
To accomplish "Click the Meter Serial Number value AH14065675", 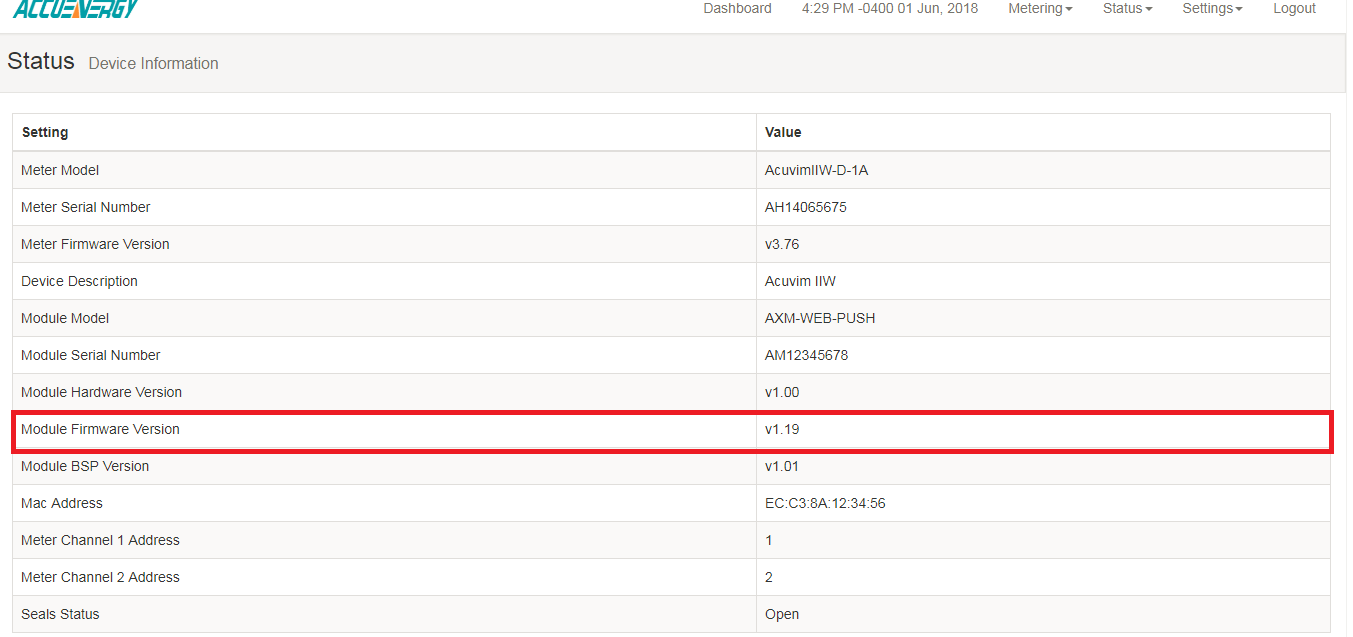I will [x=806, y=207].
